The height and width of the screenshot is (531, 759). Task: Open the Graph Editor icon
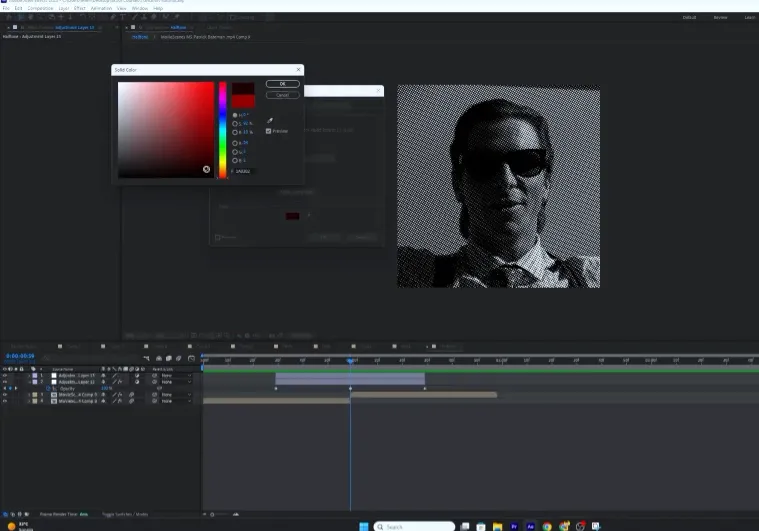point(191,358)
